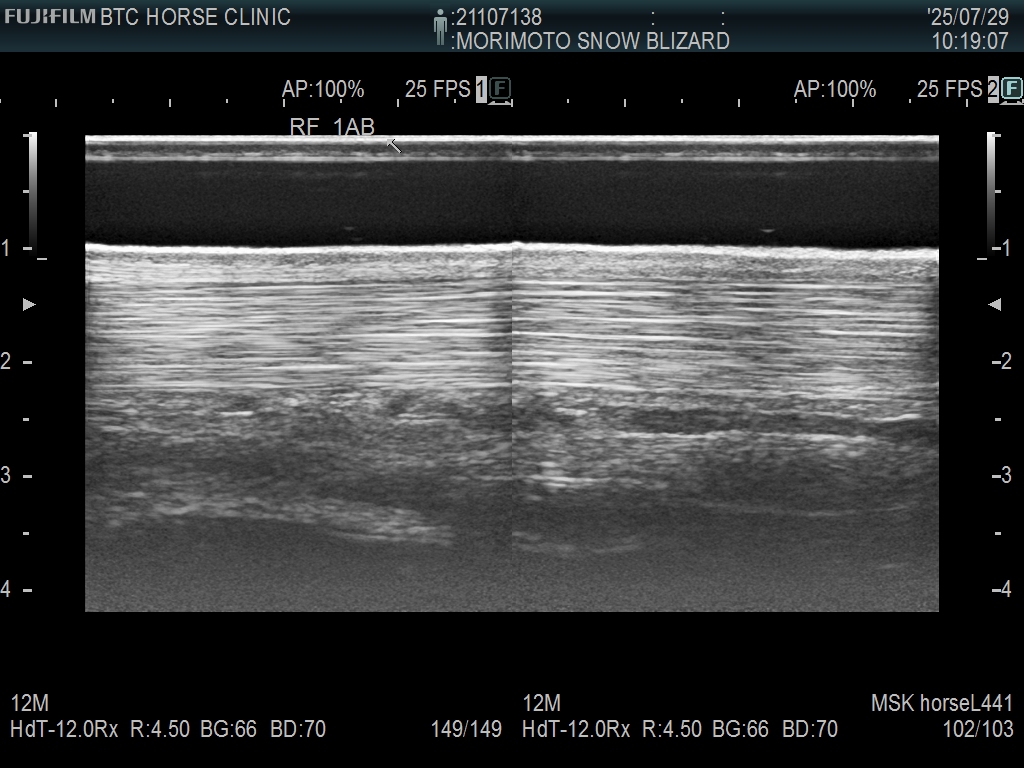
Task: Click depth label '2' on the left scale
Action: click(x=6, y=361)
